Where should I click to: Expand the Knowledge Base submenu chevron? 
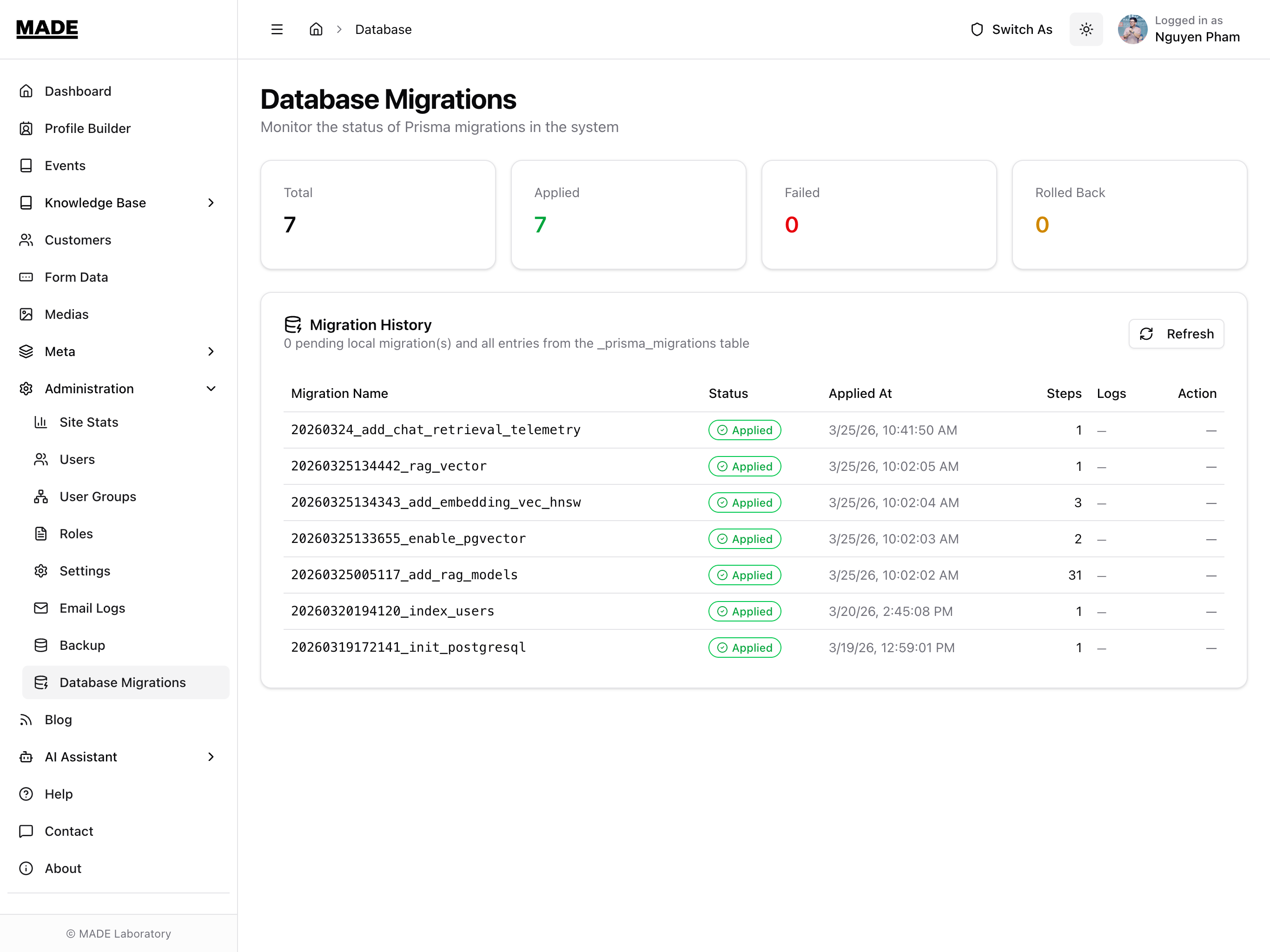click(211, 203)
